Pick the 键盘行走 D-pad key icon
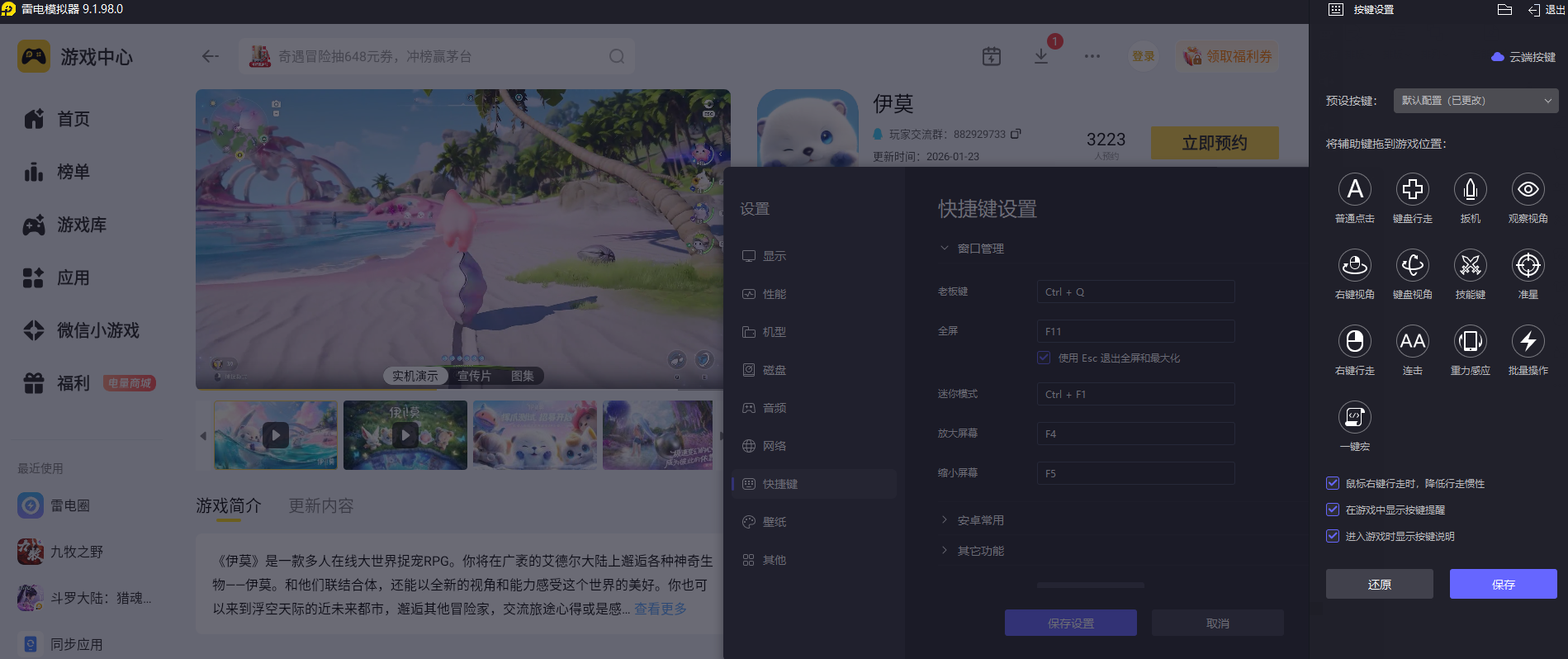 point(1412,190)
